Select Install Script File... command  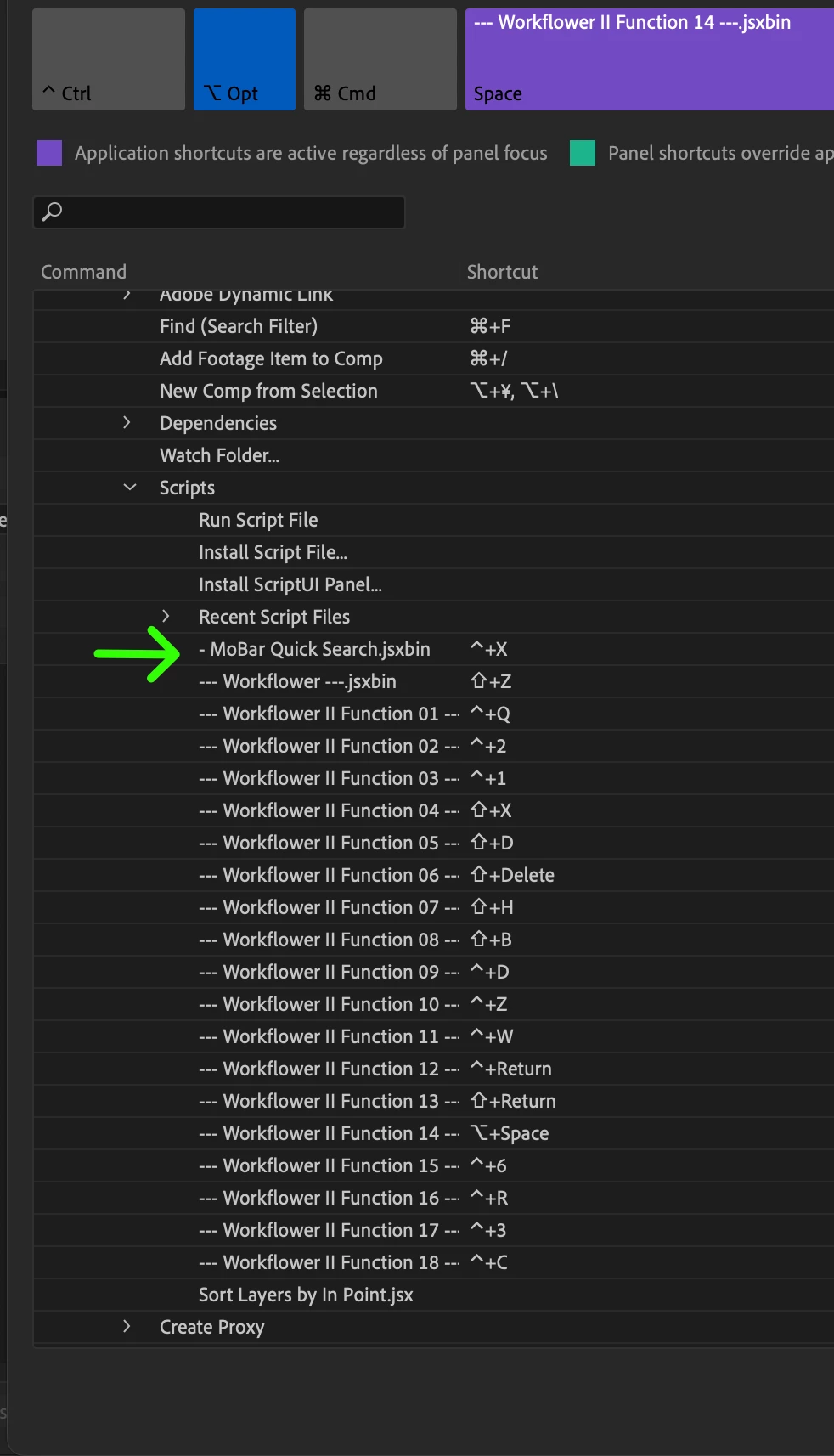coord(273,552)
